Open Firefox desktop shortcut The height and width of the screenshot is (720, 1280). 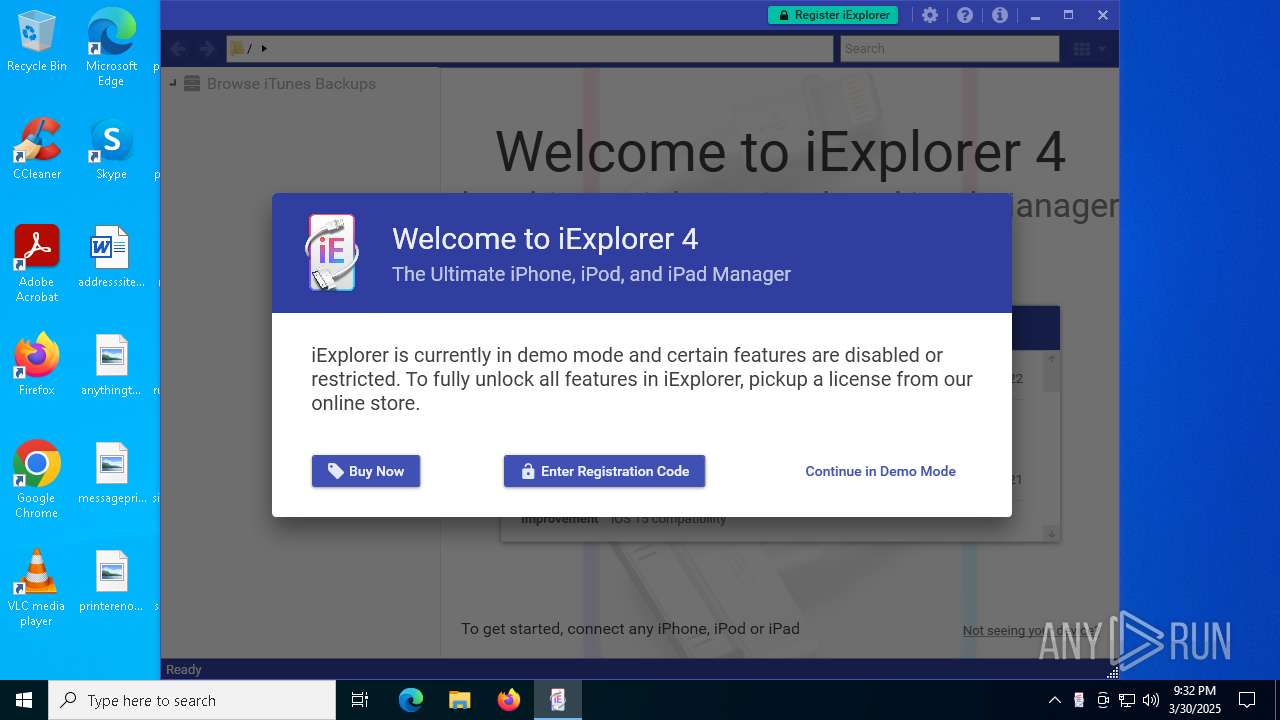click(37, 365)
